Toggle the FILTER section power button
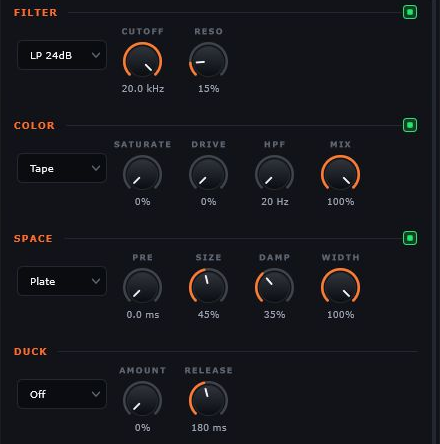 410,12
